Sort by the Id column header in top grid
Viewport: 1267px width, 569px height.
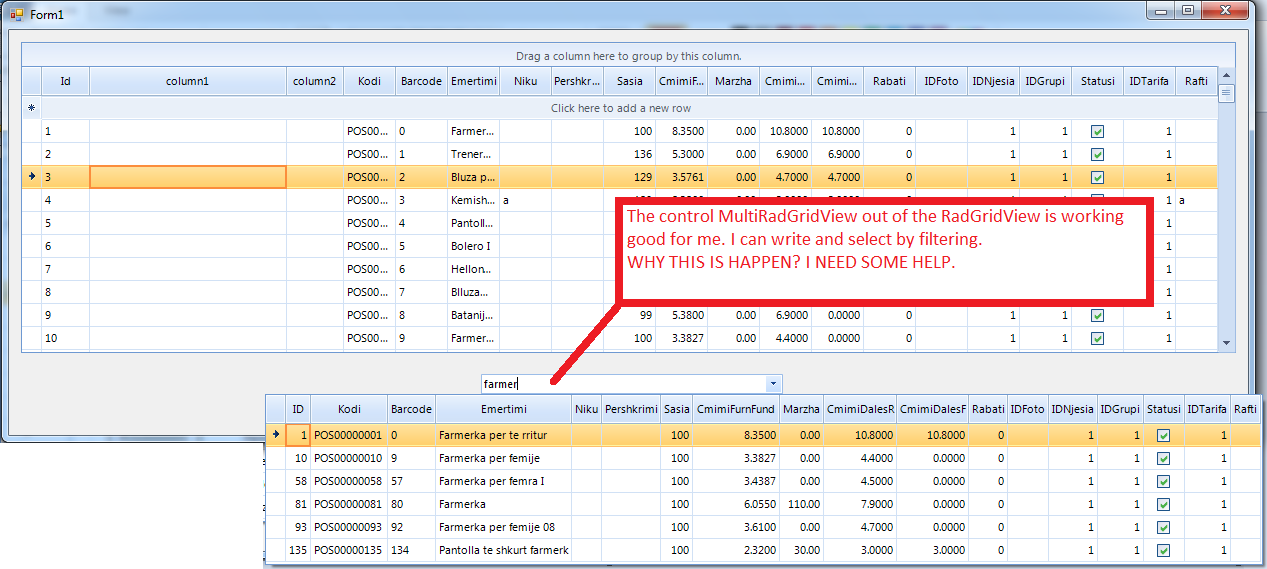65,82
